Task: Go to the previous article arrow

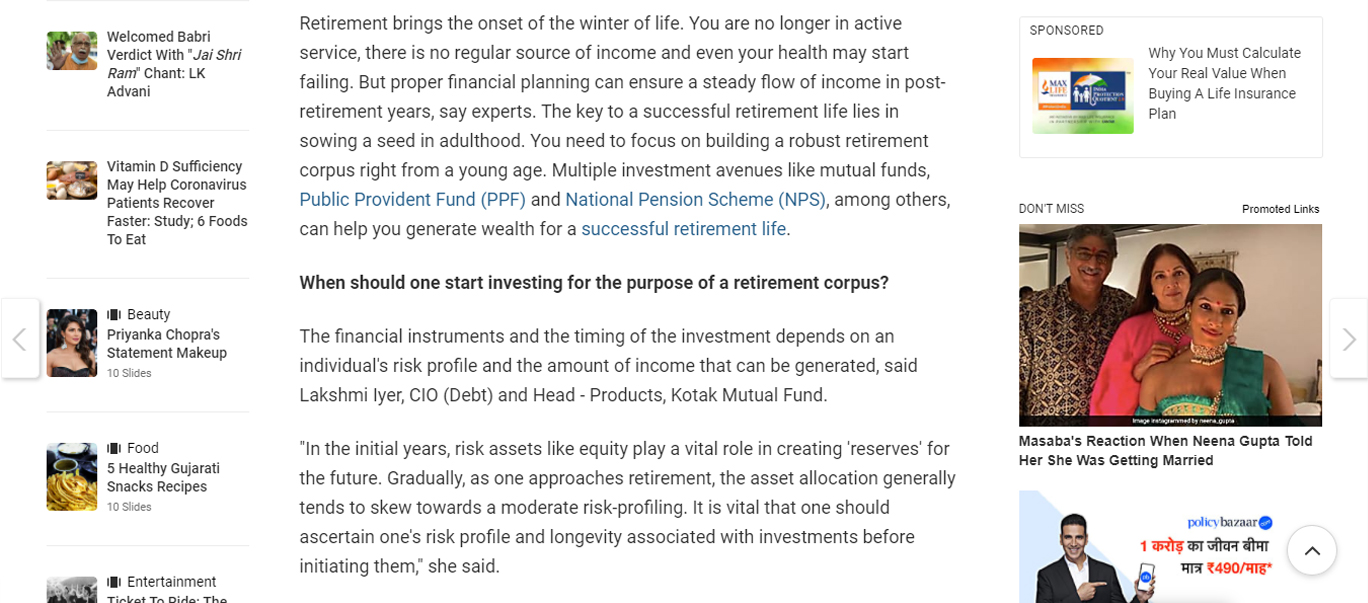Action: coord(19,339)
